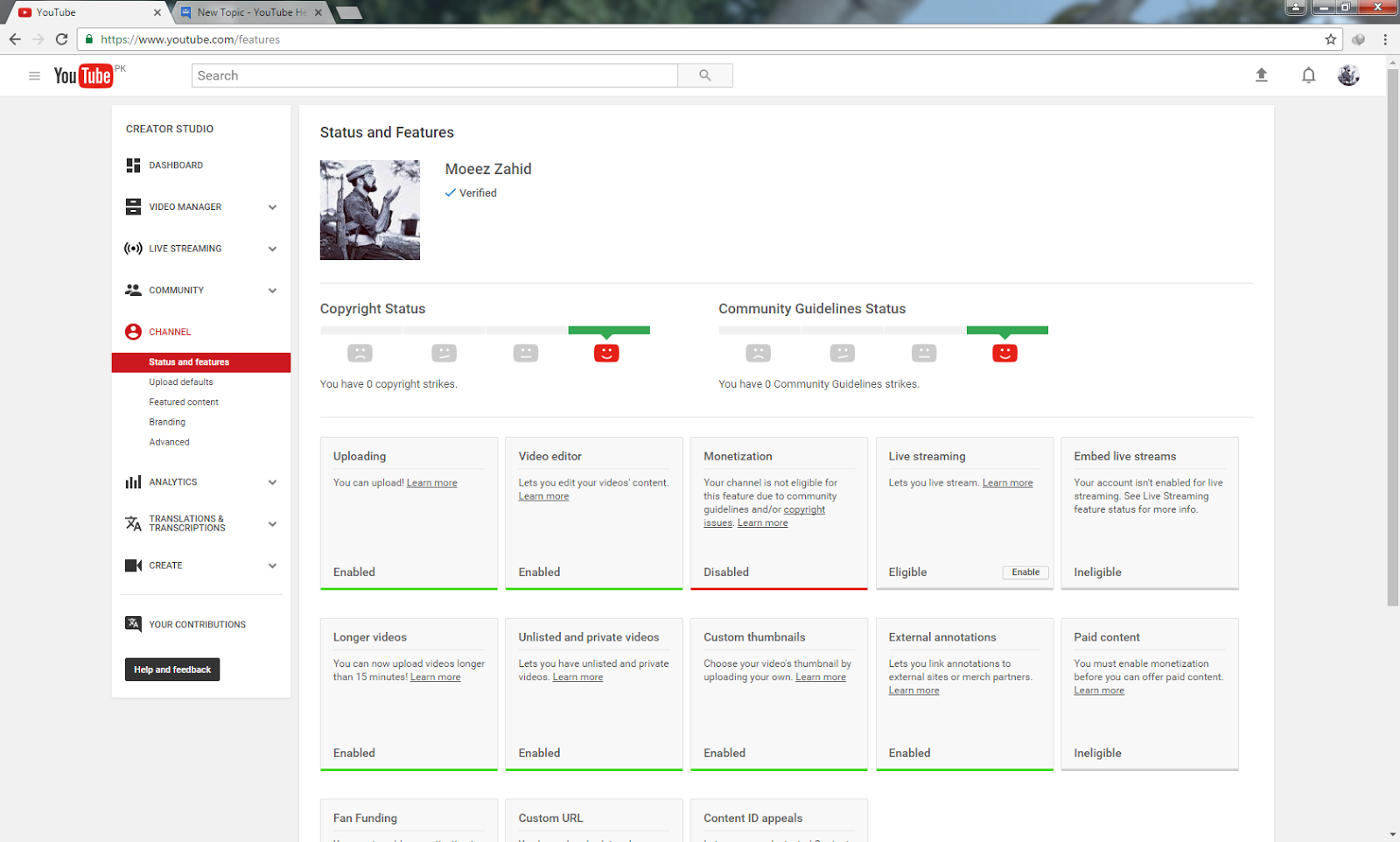This screenshot has height=842, width=1400.
Task: Expand the Analytics section
Action: point(272,482)
